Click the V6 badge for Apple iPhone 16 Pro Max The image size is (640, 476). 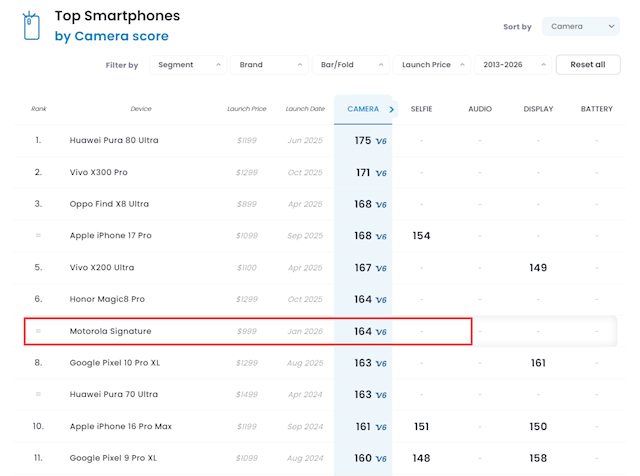(x=380, y=427)
